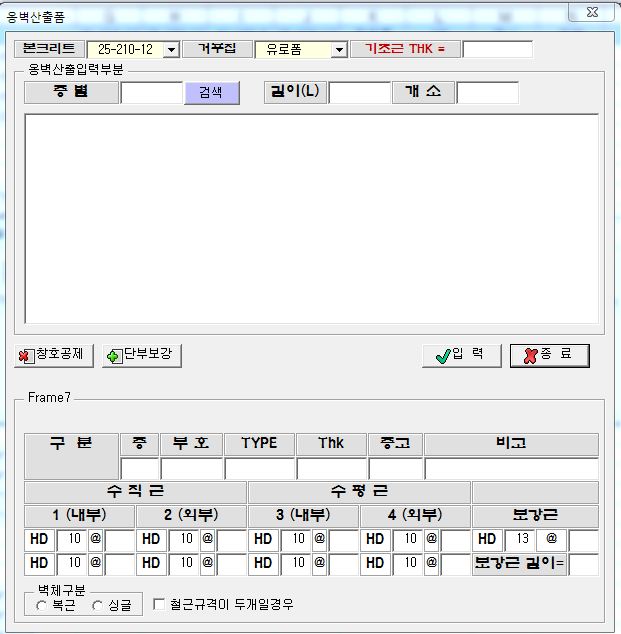Image resolution: width=621 pixels, height=634 pixels.
Task: Click the 수직근 header
Action: point(135,492)
